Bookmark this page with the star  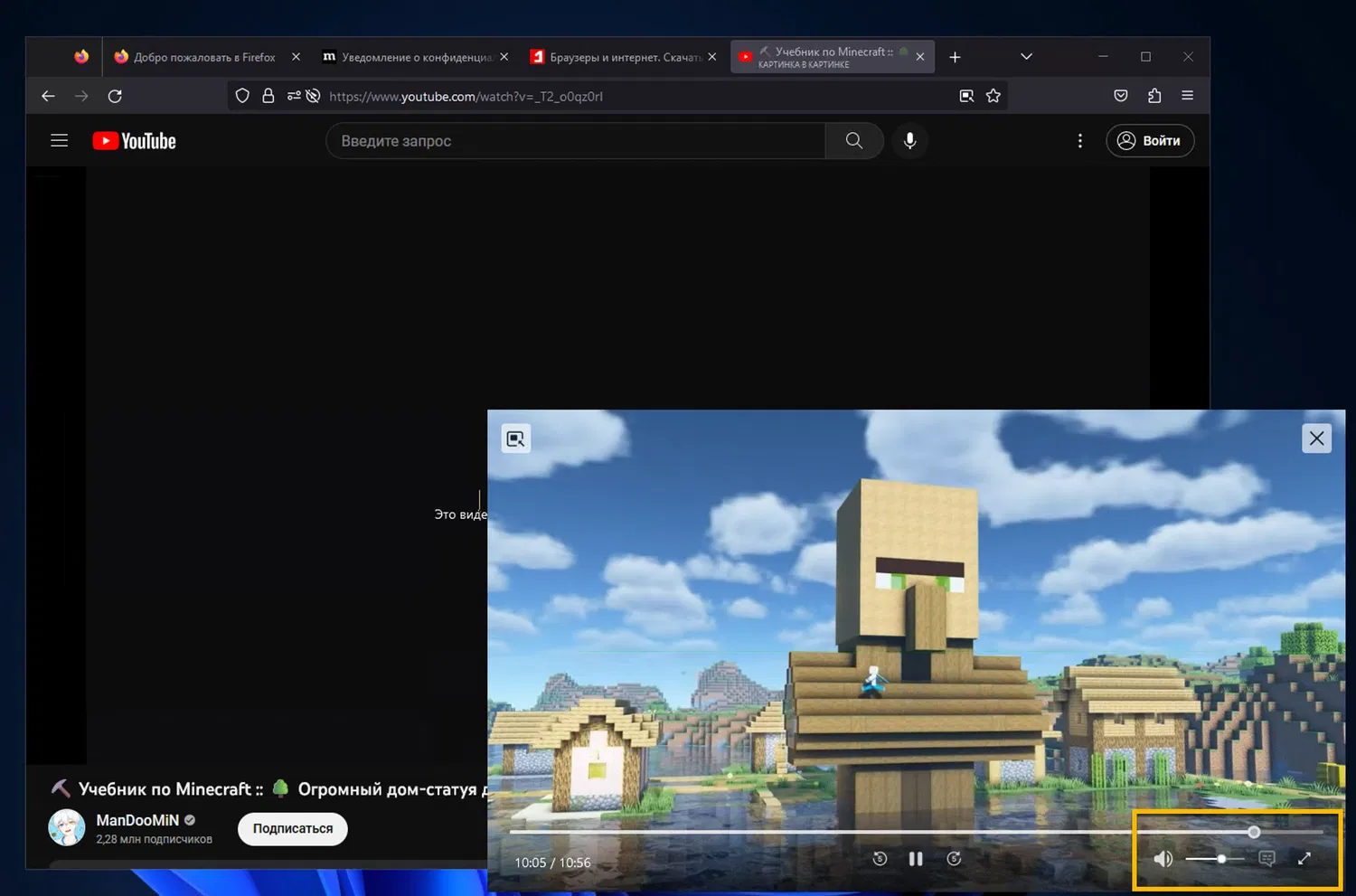click(x=993, y=96)
